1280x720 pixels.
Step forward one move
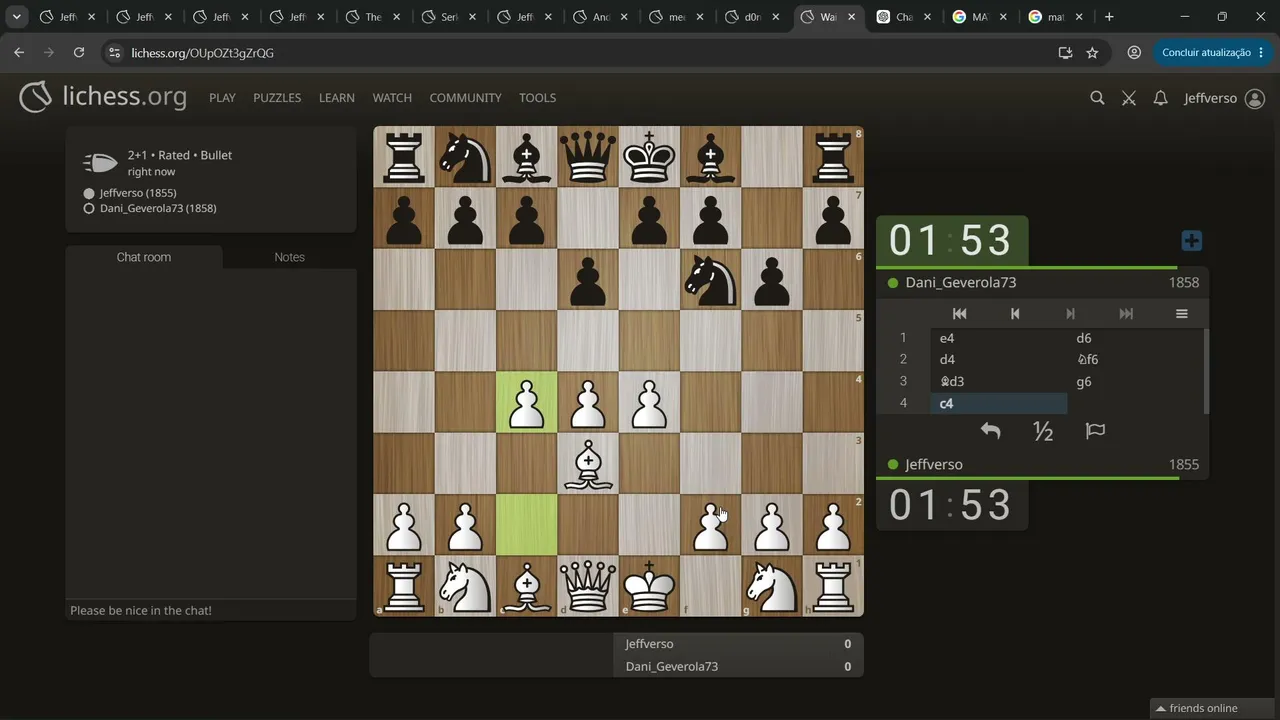(x=1070, y=313)
